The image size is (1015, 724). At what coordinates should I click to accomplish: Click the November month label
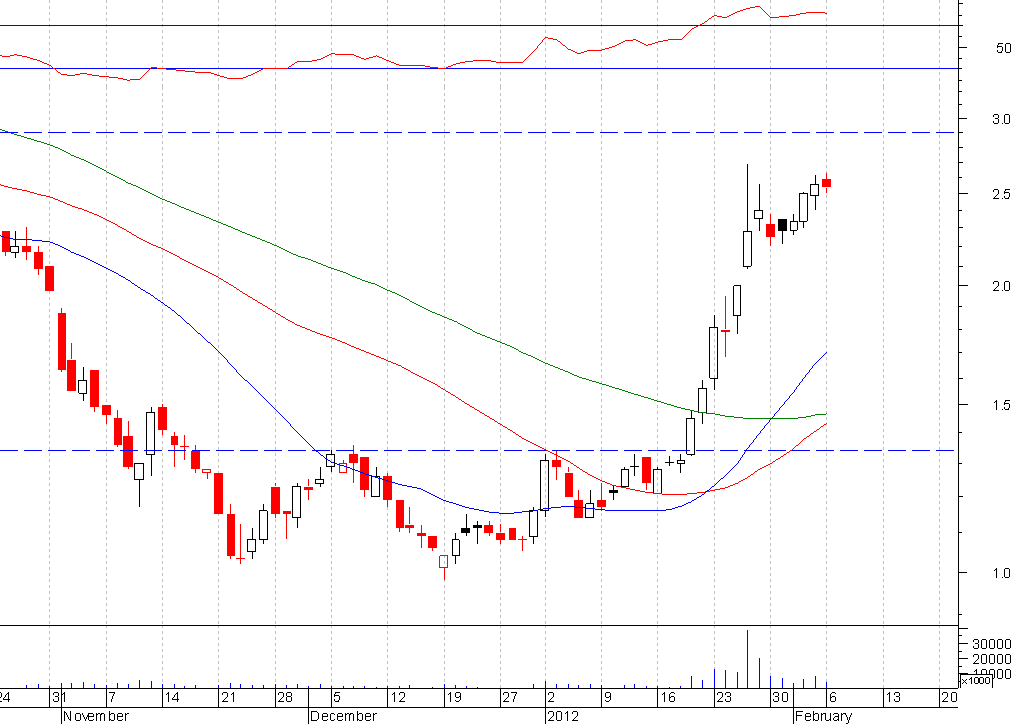click(x=96, y=716)
